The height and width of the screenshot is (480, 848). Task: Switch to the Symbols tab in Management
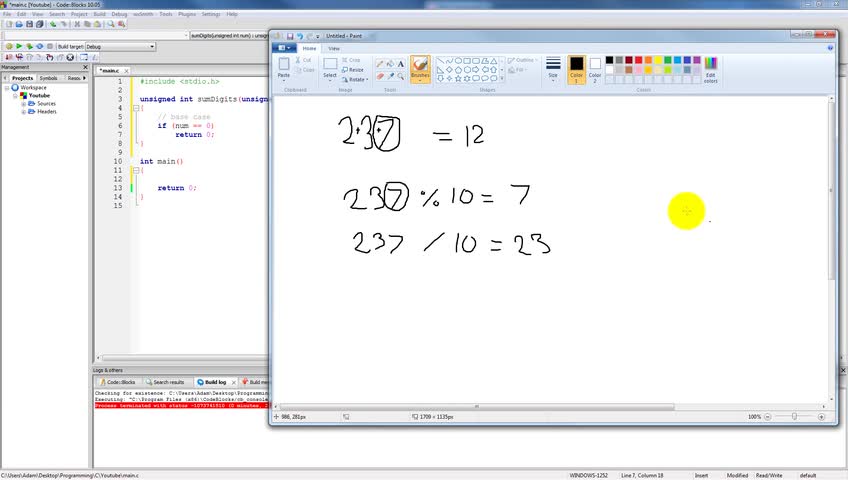pyautogui.click(x=48, y=78)
